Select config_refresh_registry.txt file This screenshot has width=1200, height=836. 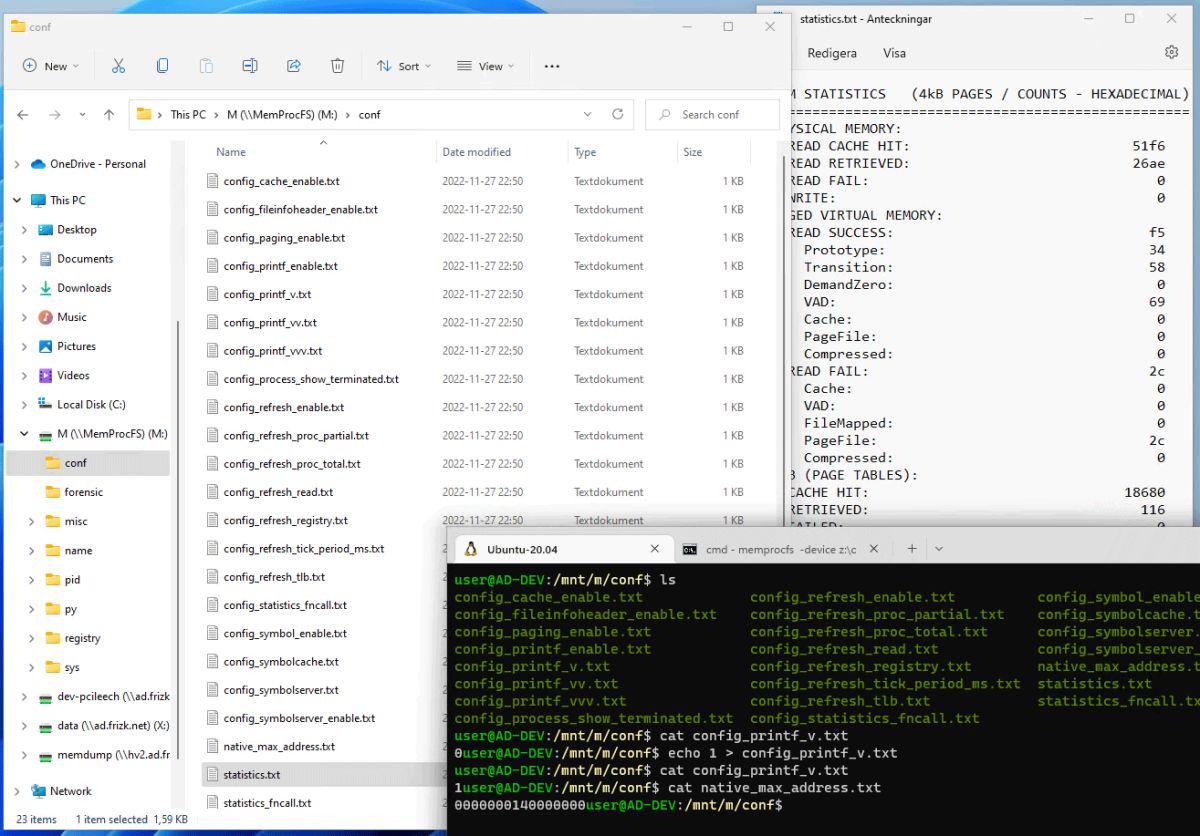[285, 521]
